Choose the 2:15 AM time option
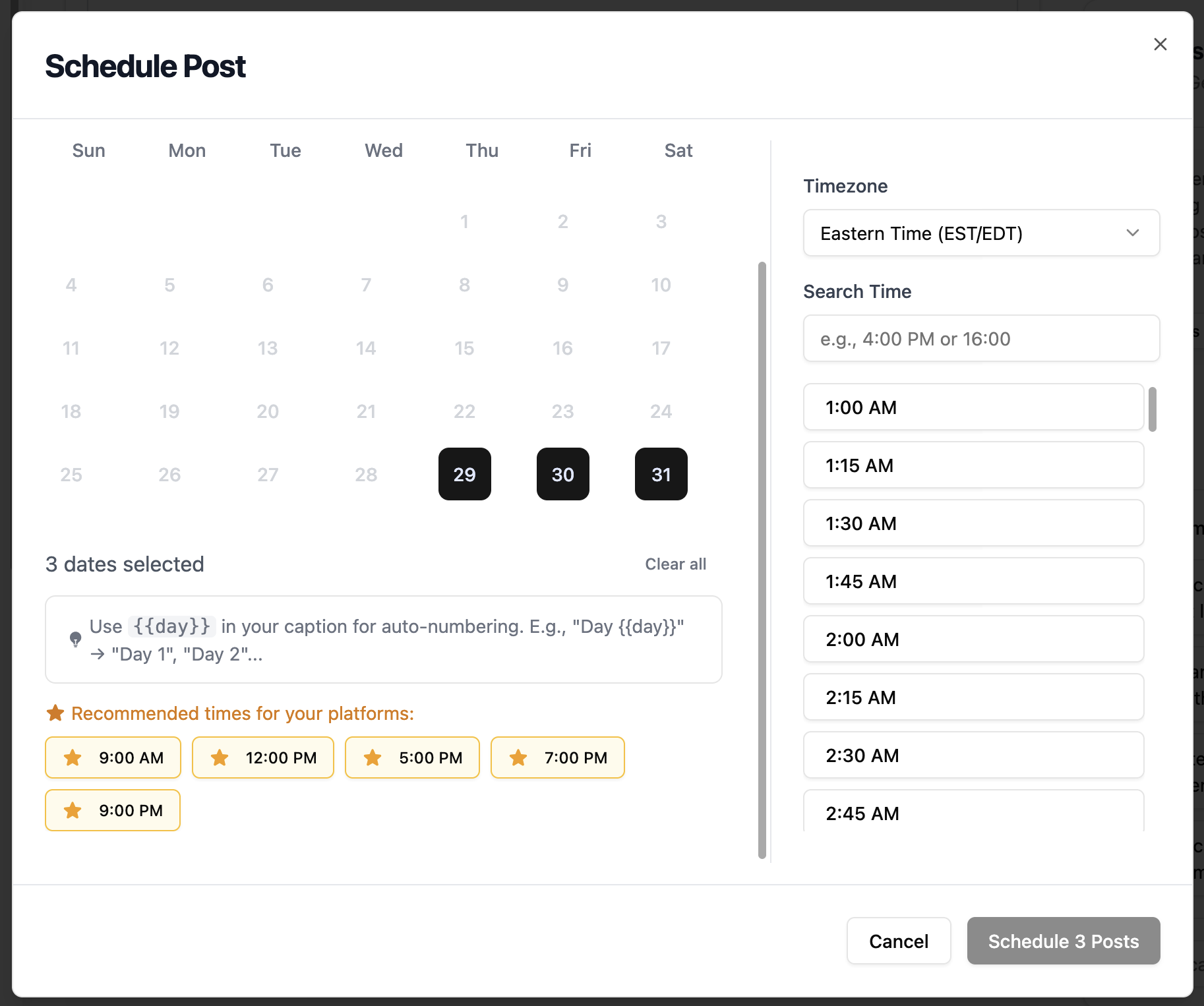 pos(973,697)
